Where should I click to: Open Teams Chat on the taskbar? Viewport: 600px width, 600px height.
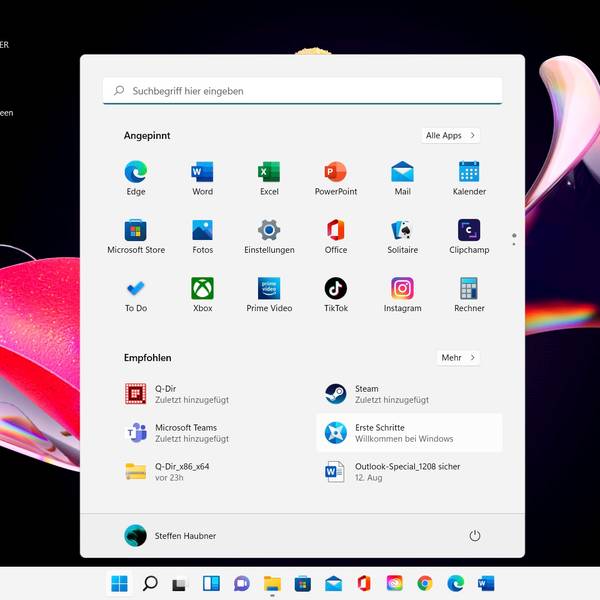pyautogui.click(x=241, y=584)
